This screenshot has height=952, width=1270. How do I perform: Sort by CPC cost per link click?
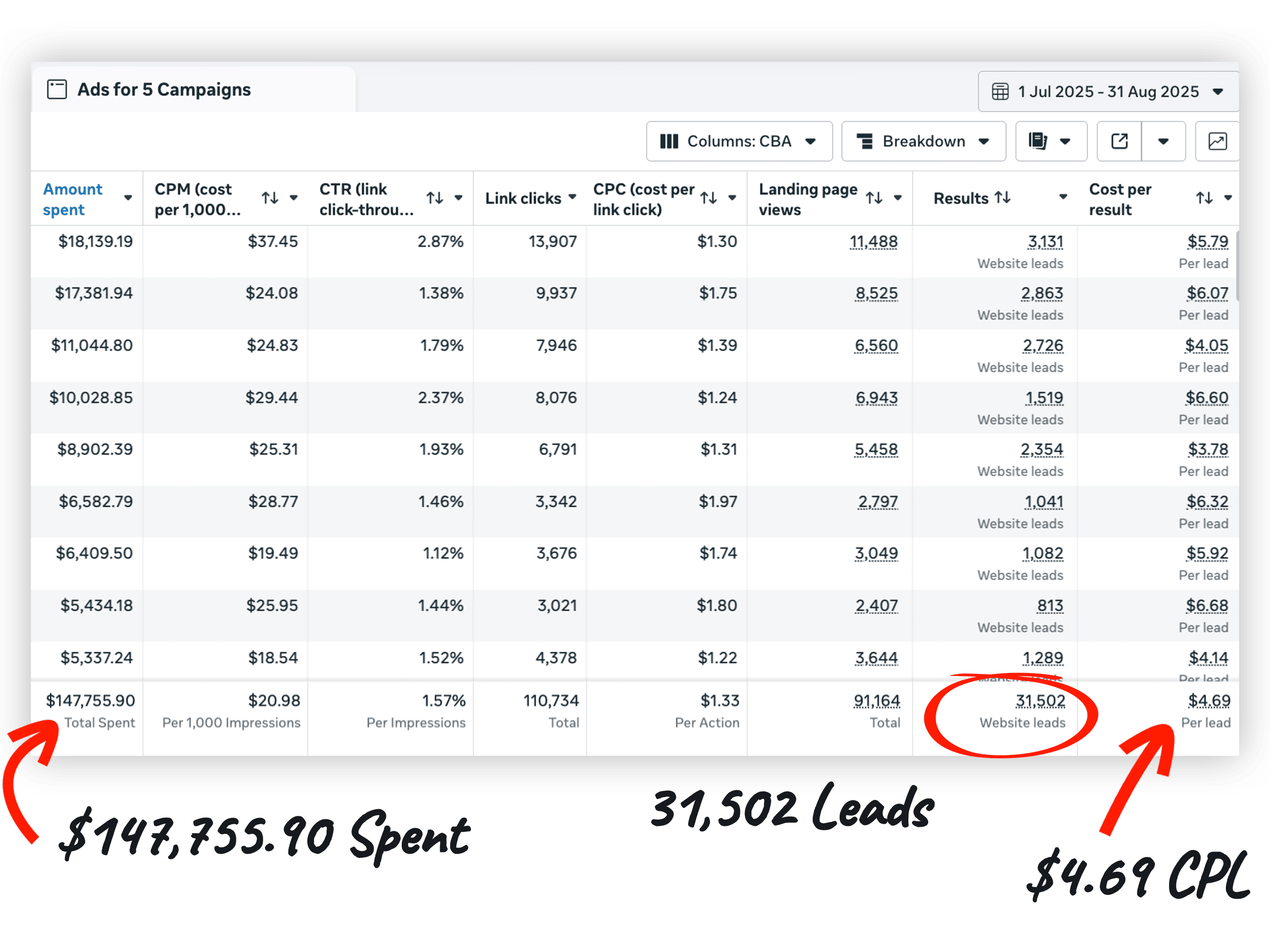point(709,198)
